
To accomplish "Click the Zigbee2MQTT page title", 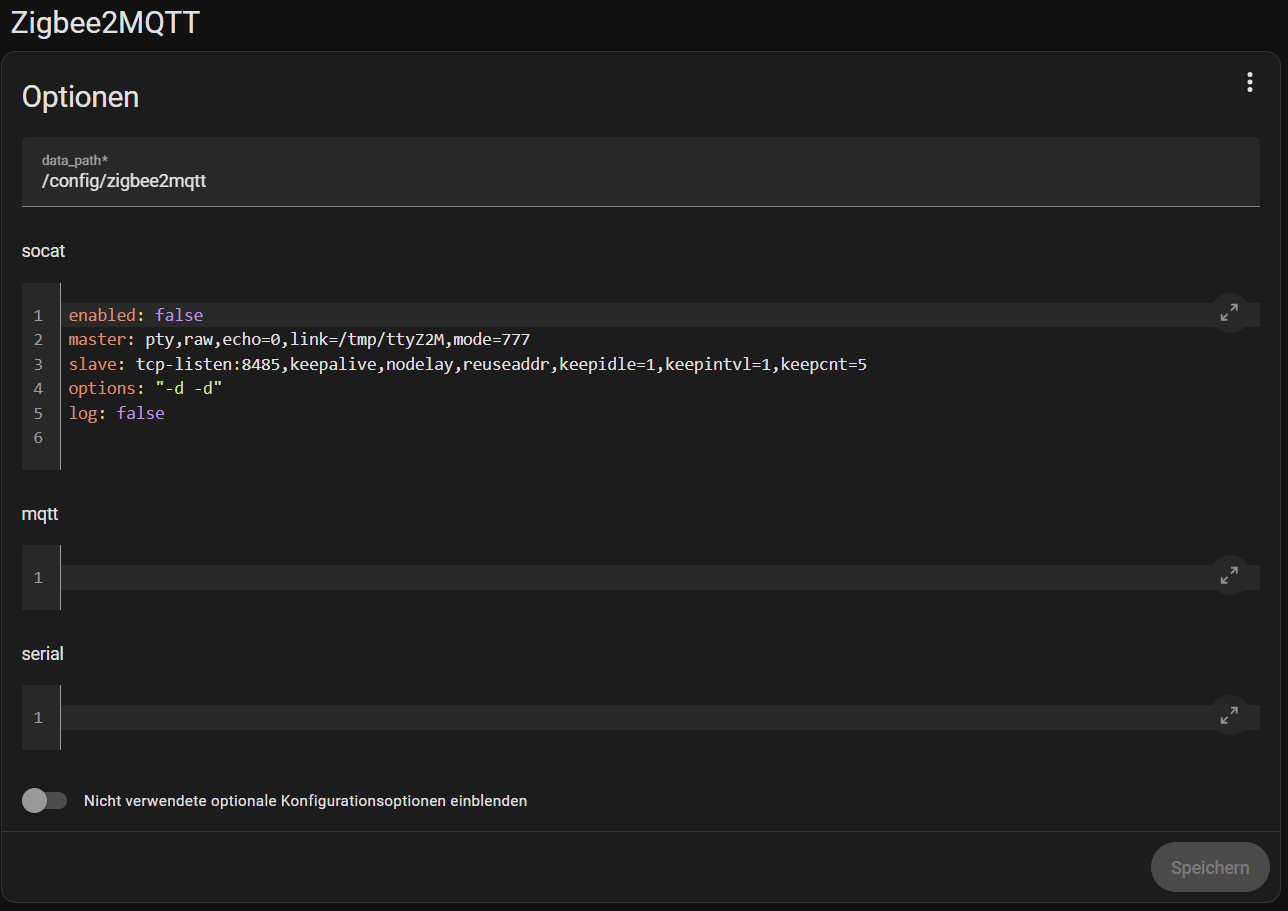I will pos(105,22).
